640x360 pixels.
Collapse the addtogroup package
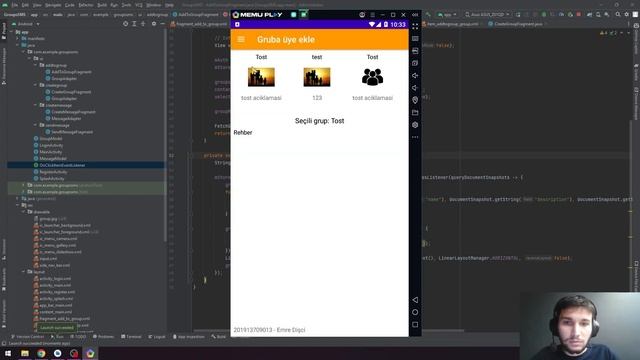(x=36, y=65)
